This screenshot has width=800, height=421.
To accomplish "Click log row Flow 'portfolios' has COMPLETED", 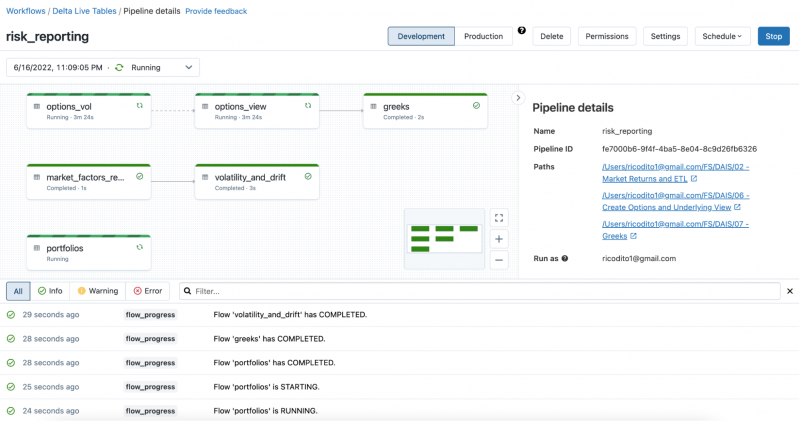I will pos(399,363).
